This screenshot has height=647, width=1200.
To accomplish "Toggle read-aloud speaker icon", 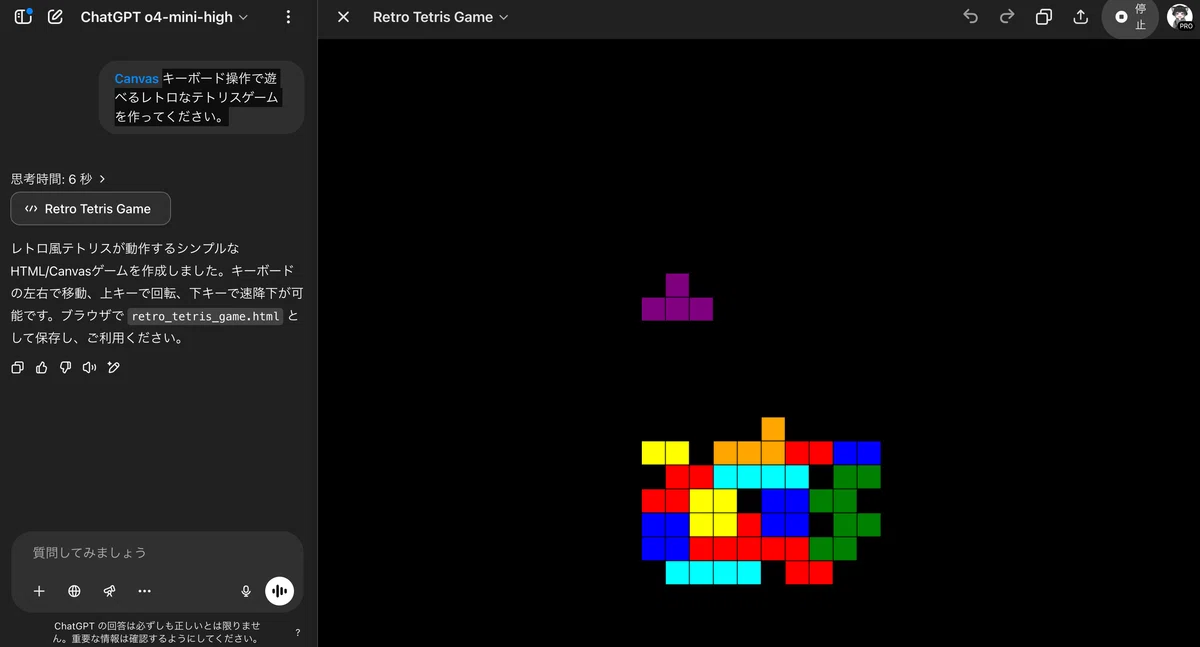I will click(89, 368).
